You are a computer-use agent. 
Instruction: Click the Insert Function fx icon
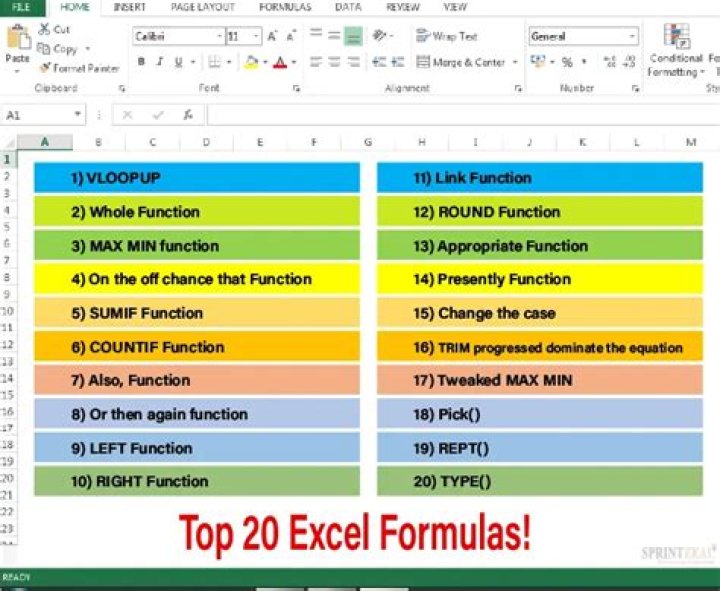click(x=187, y=115)
